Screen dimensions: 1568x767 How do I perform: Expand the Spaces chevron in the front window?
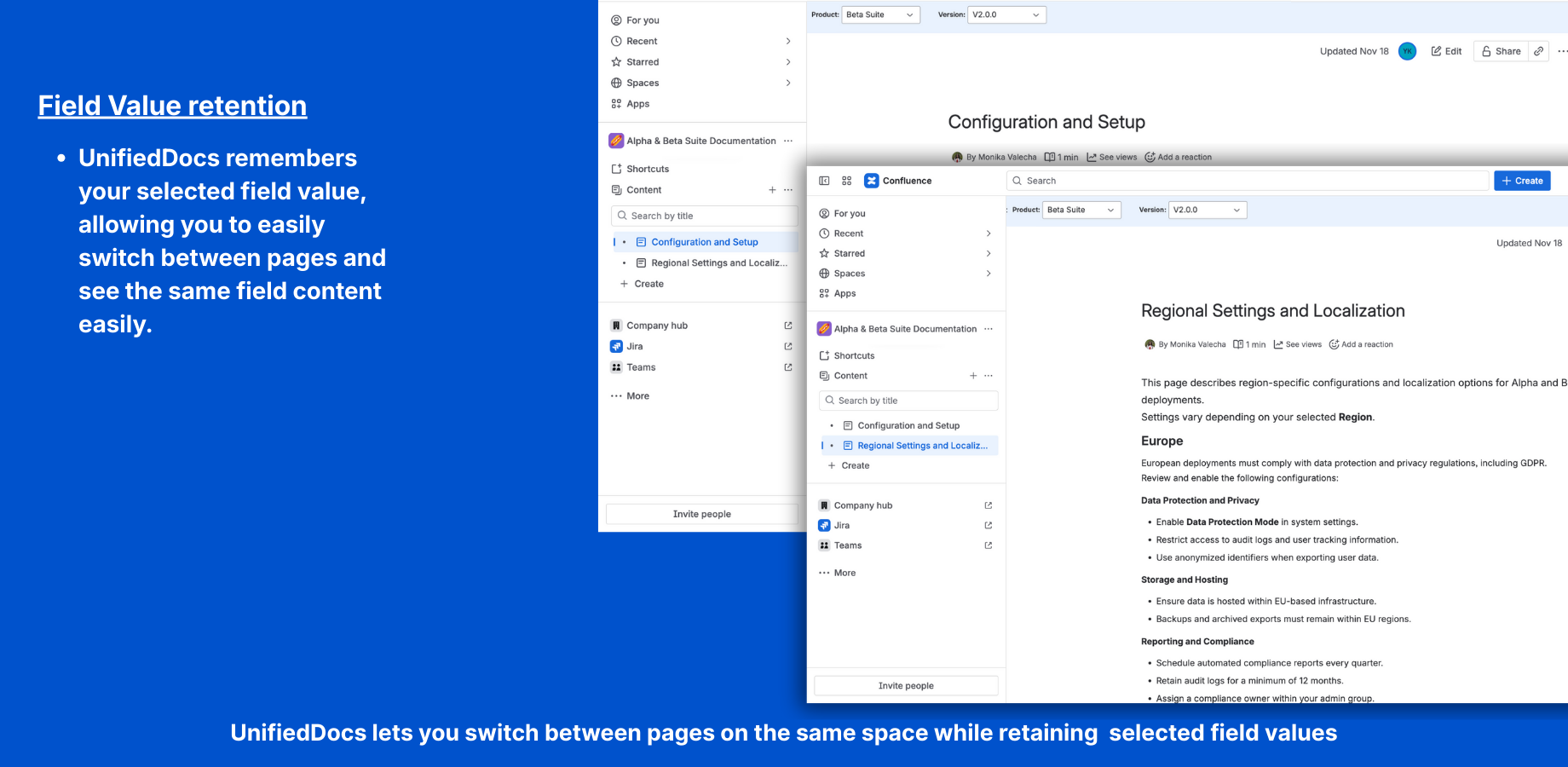tap(989, 274)
